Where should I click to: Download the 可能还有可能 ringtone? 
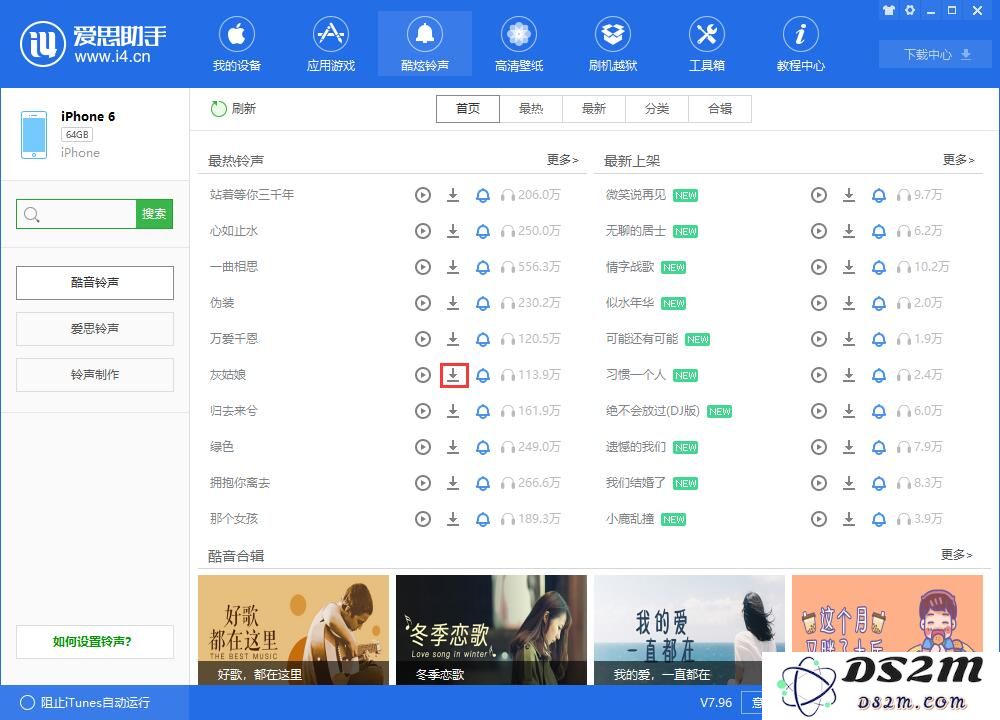point(849,339)
